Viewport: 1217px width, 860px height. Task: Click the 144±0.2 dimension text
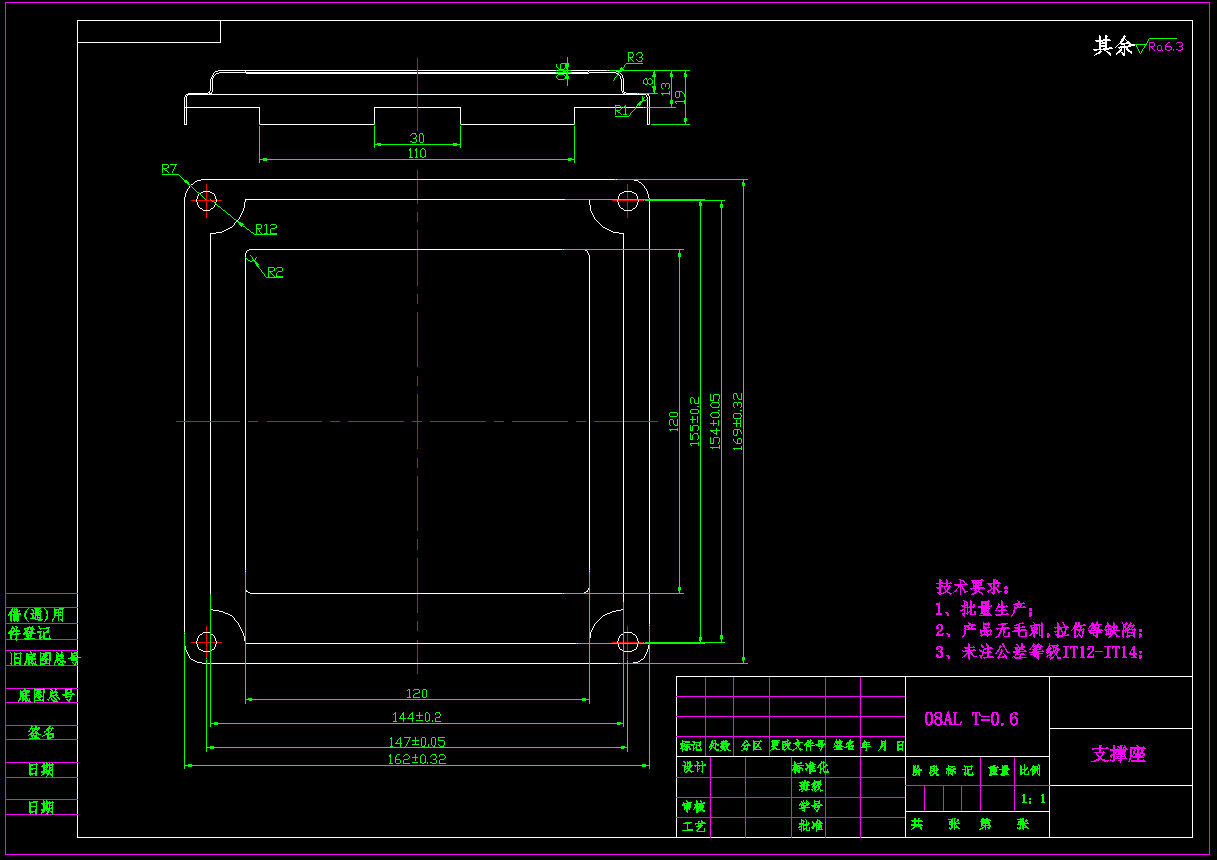(417, 716)
